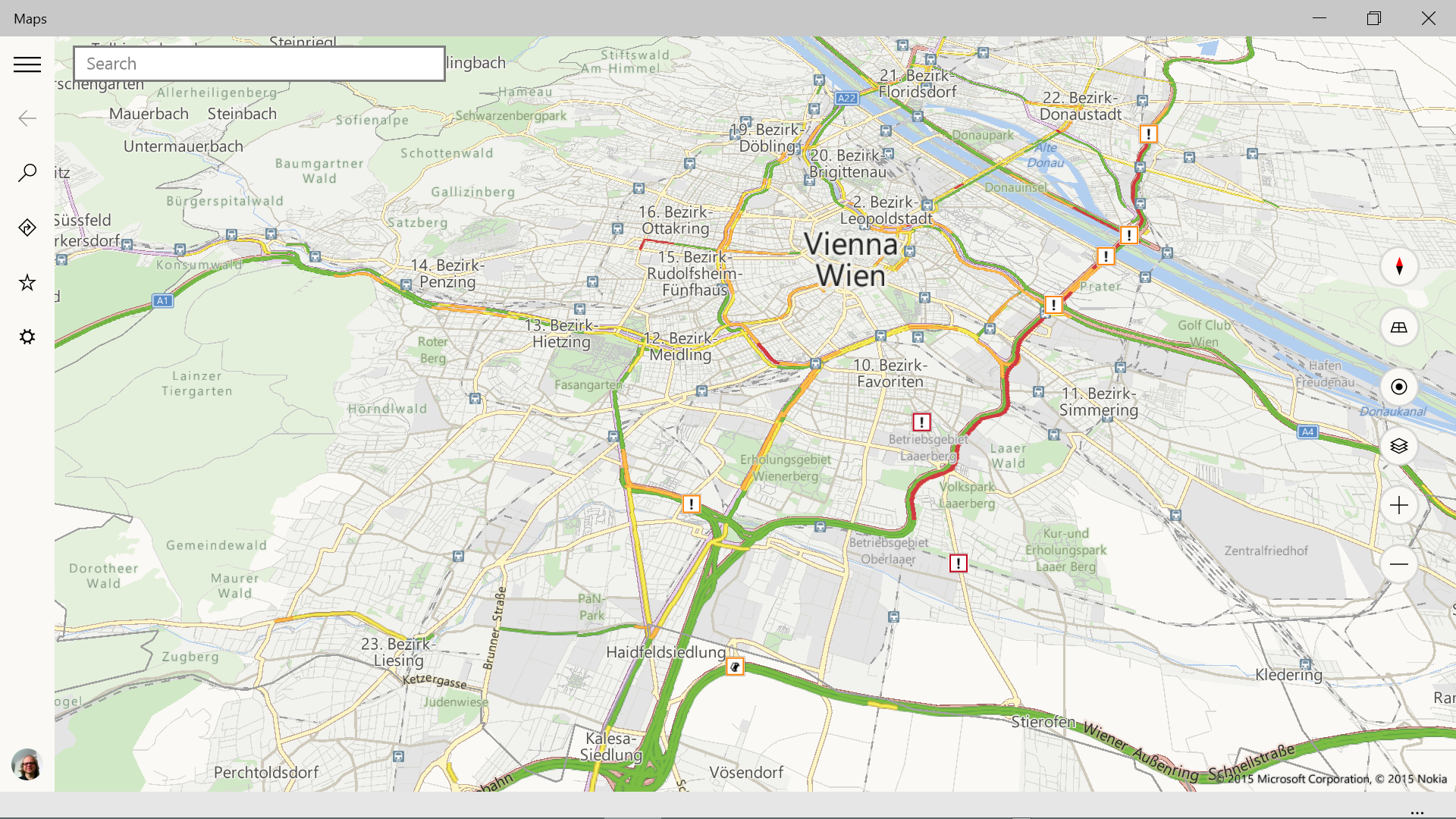This screenshot has height=819, width=1456.
Task: Open Settings gear in sidebar
Action: point(27,337)
